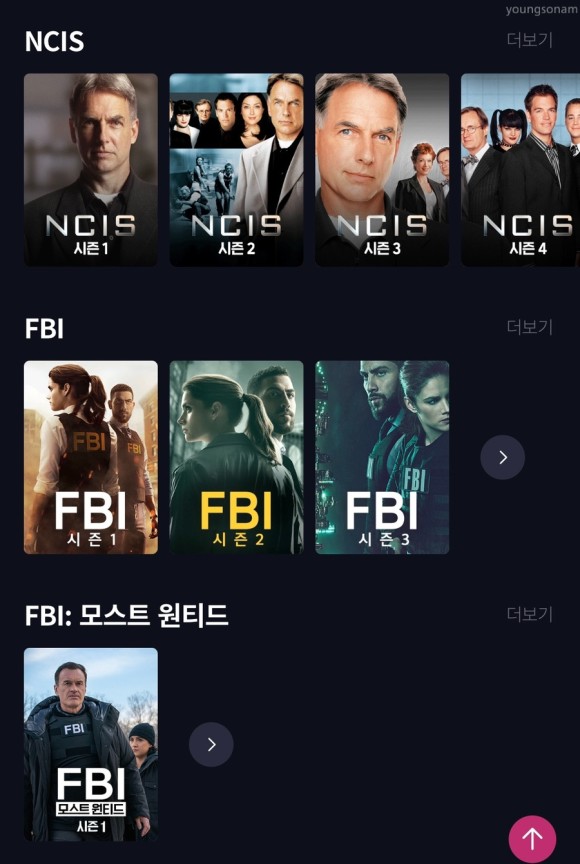Click 더보기 next to NCIS heading
Screen dimensions: 580x864
(529, 40)
